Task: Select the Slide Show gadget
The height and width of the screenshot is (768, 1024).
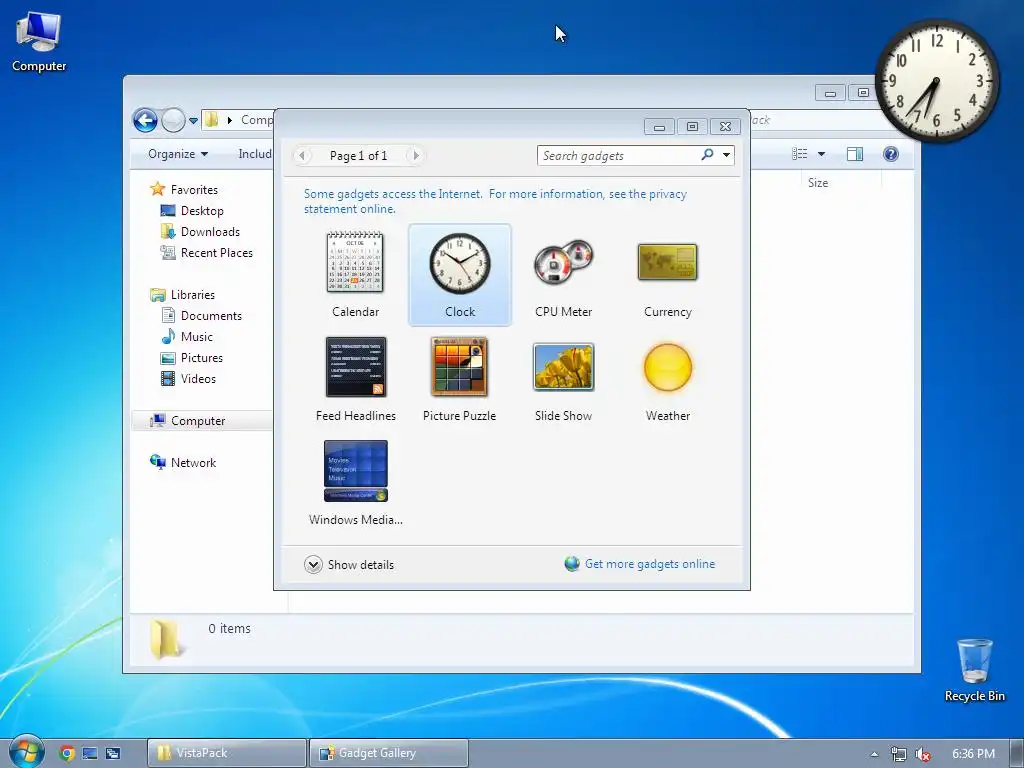Action: click(564, 379)
